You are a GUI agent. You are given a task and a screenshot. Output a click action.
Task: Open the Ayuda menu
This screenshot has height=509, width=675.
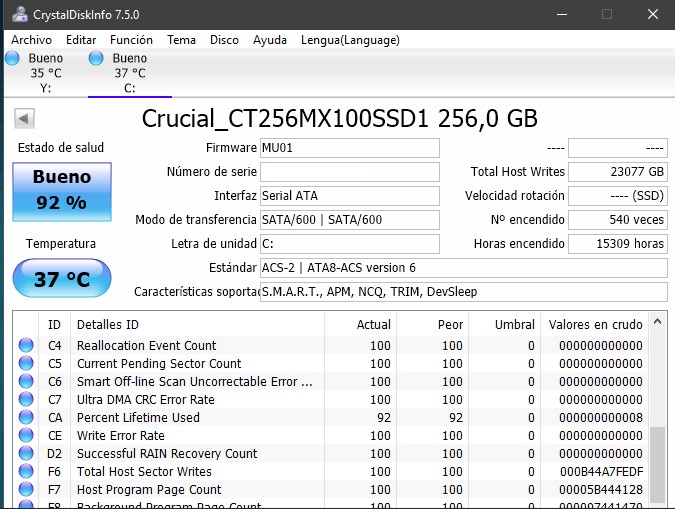(270, 40)
